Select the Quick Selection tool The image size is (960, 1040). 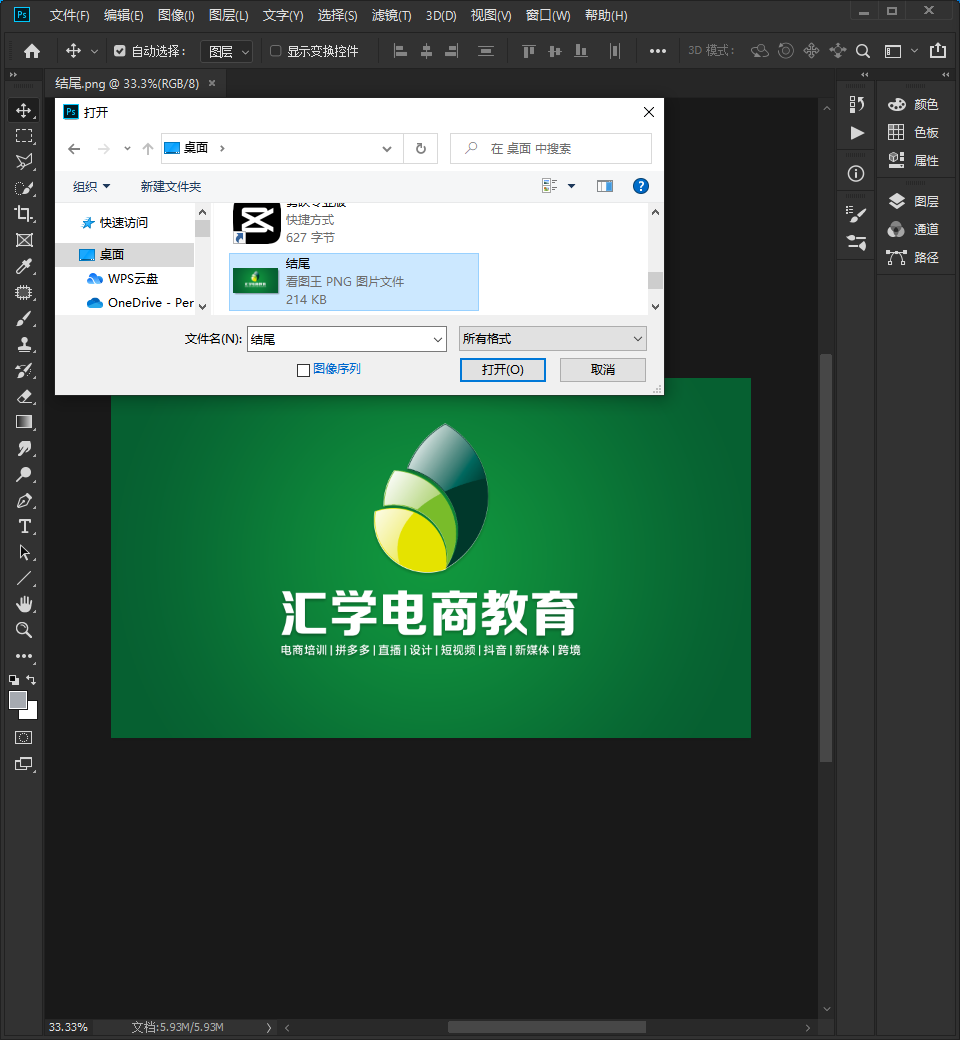[x=24, y=188]
